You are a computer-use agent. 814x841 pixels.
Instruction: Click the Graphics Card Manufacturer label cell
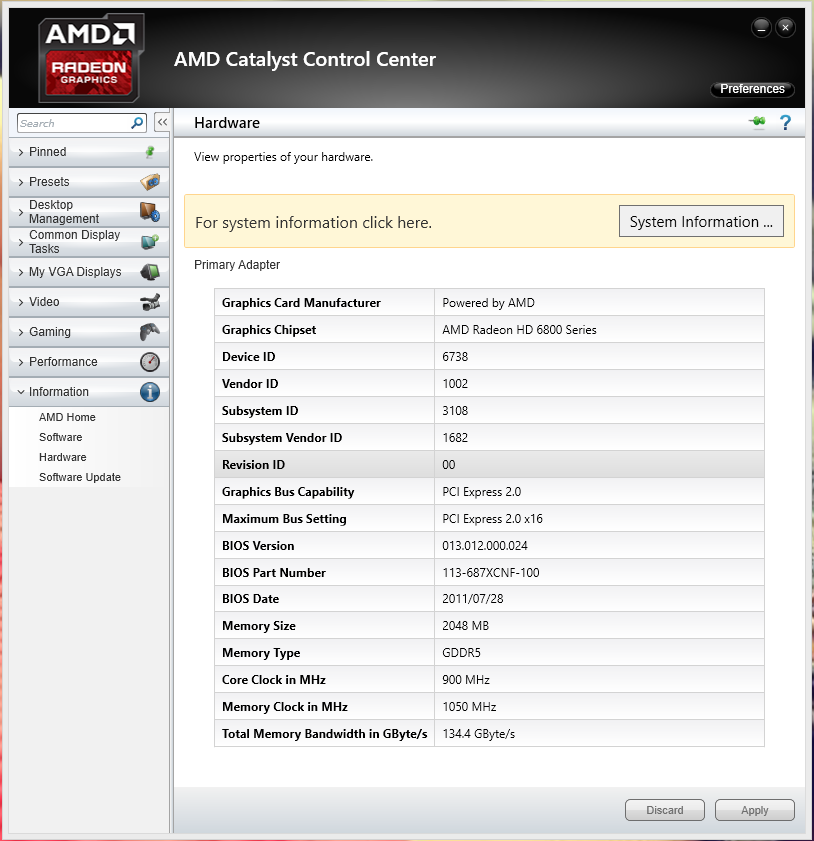(x=324, y=303)
